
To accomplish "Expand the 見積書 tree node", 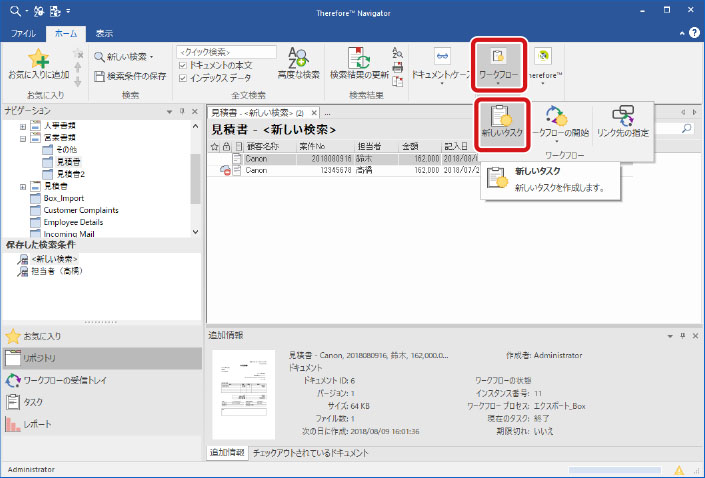I will click(x=23, y=186).
